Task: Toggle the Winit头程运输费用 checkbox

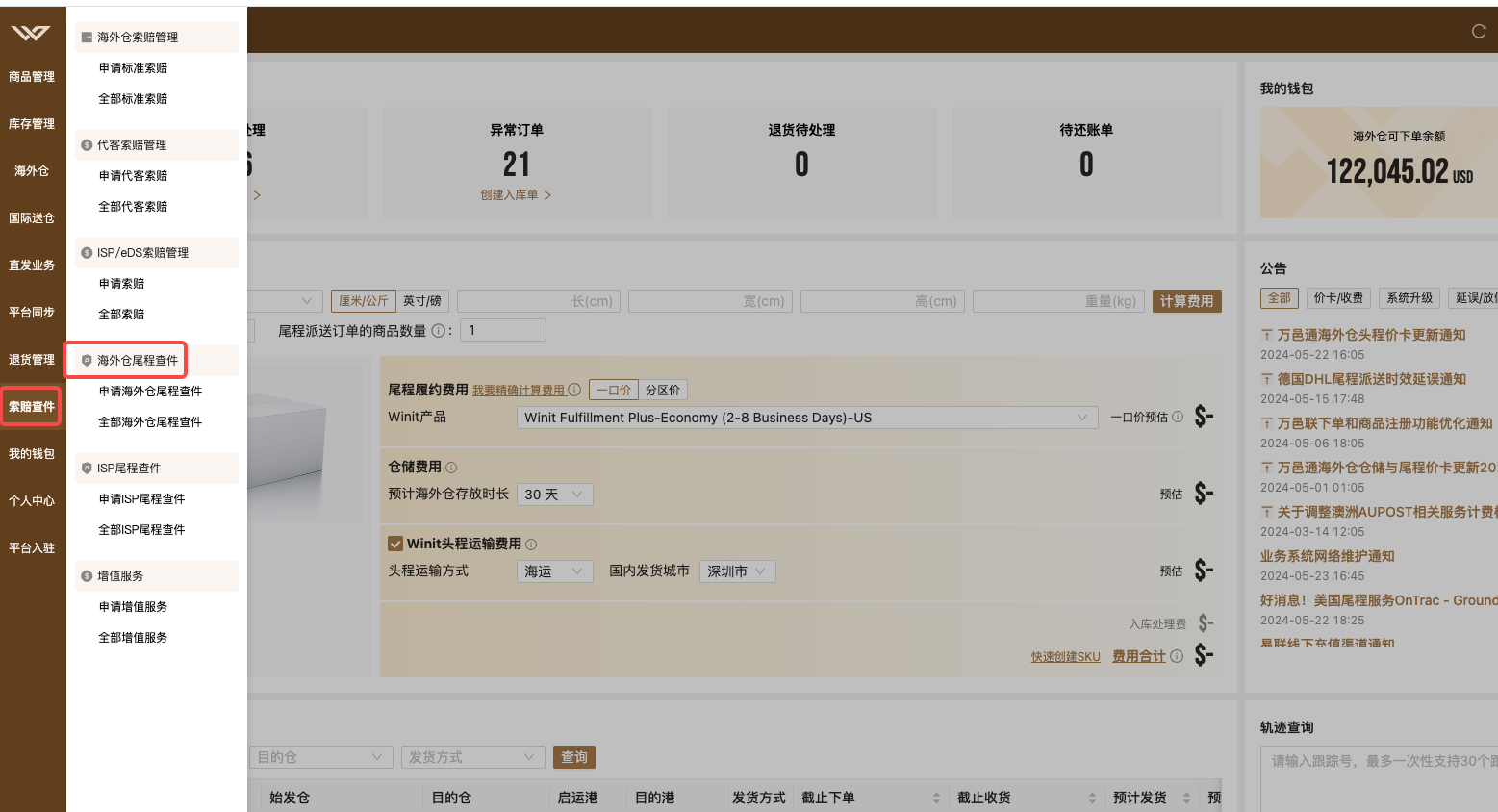Action: point(395,544)
